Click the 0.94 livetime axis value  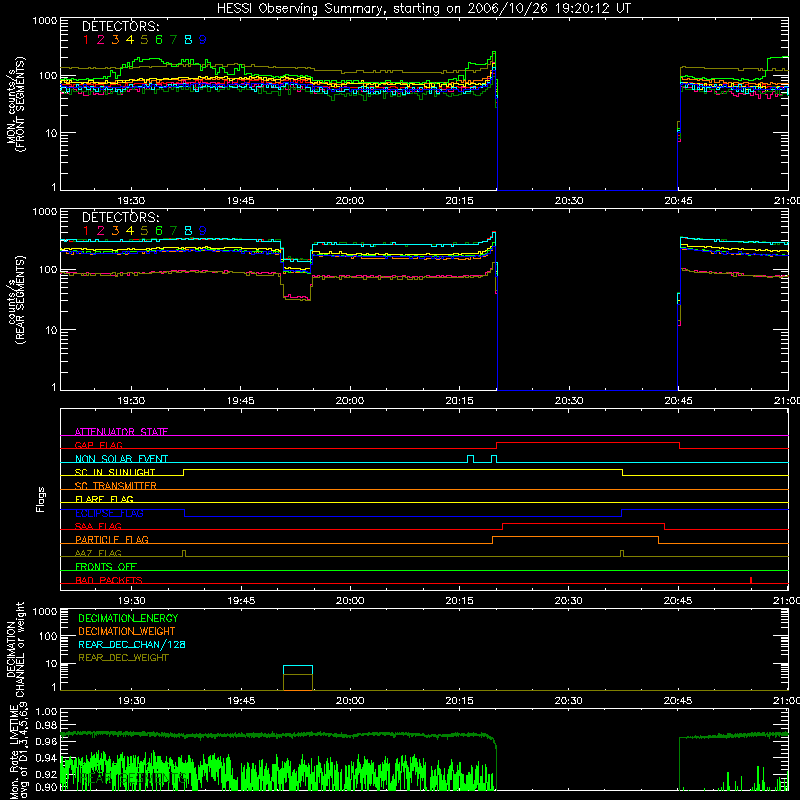[46, 758]
